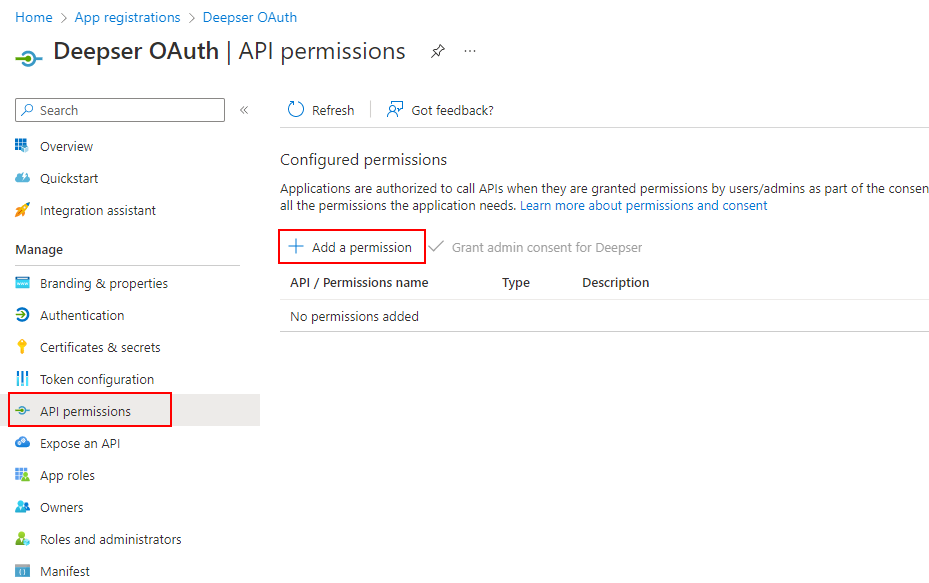Open Expose an API

[80, 443]
